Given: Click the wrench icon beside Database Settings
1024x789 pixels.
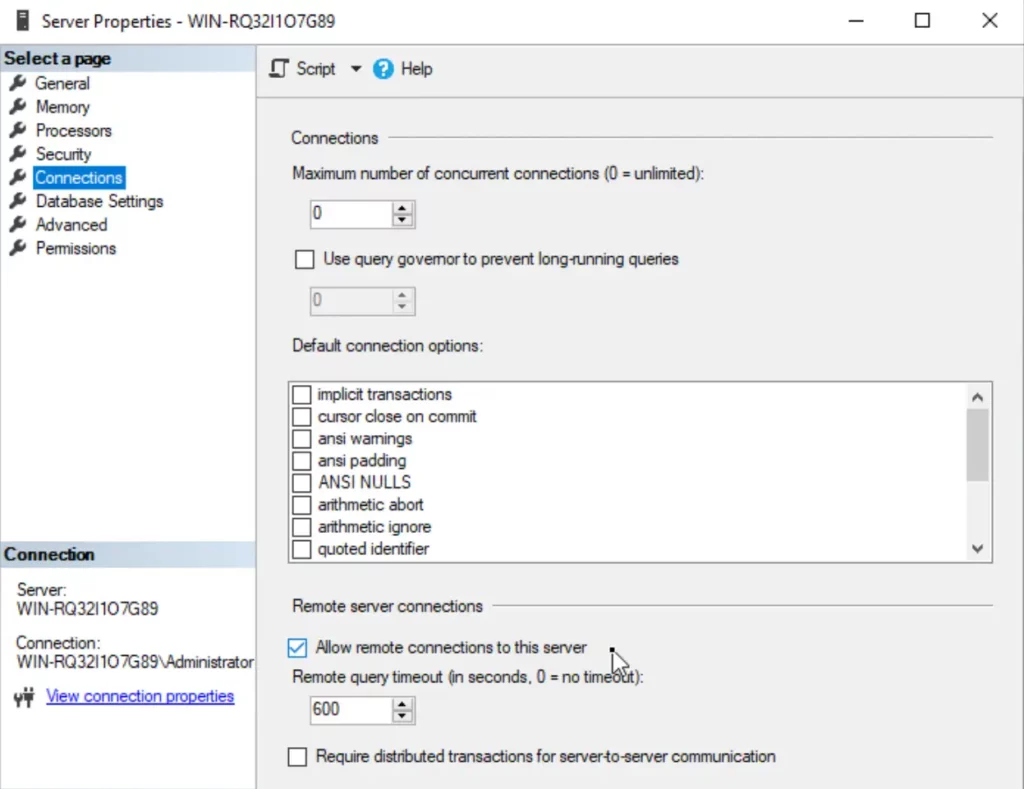Looking at the screenshot, I should [x=18, y=201].
